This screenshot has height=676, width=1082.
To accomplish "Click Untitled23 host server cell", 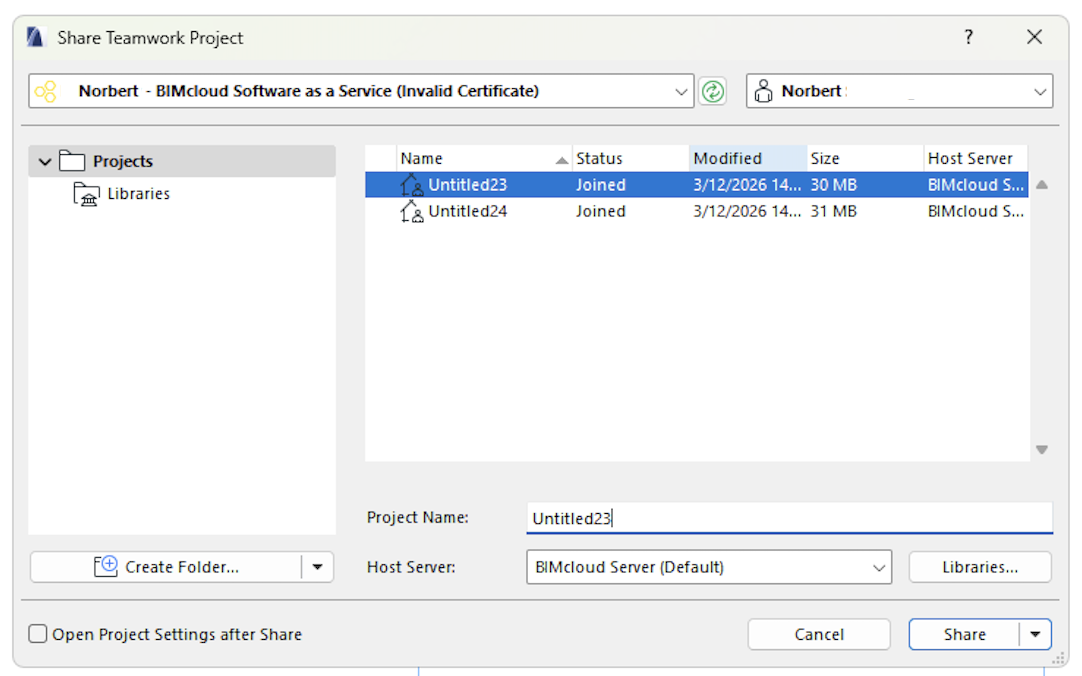I will coord(976,185).
